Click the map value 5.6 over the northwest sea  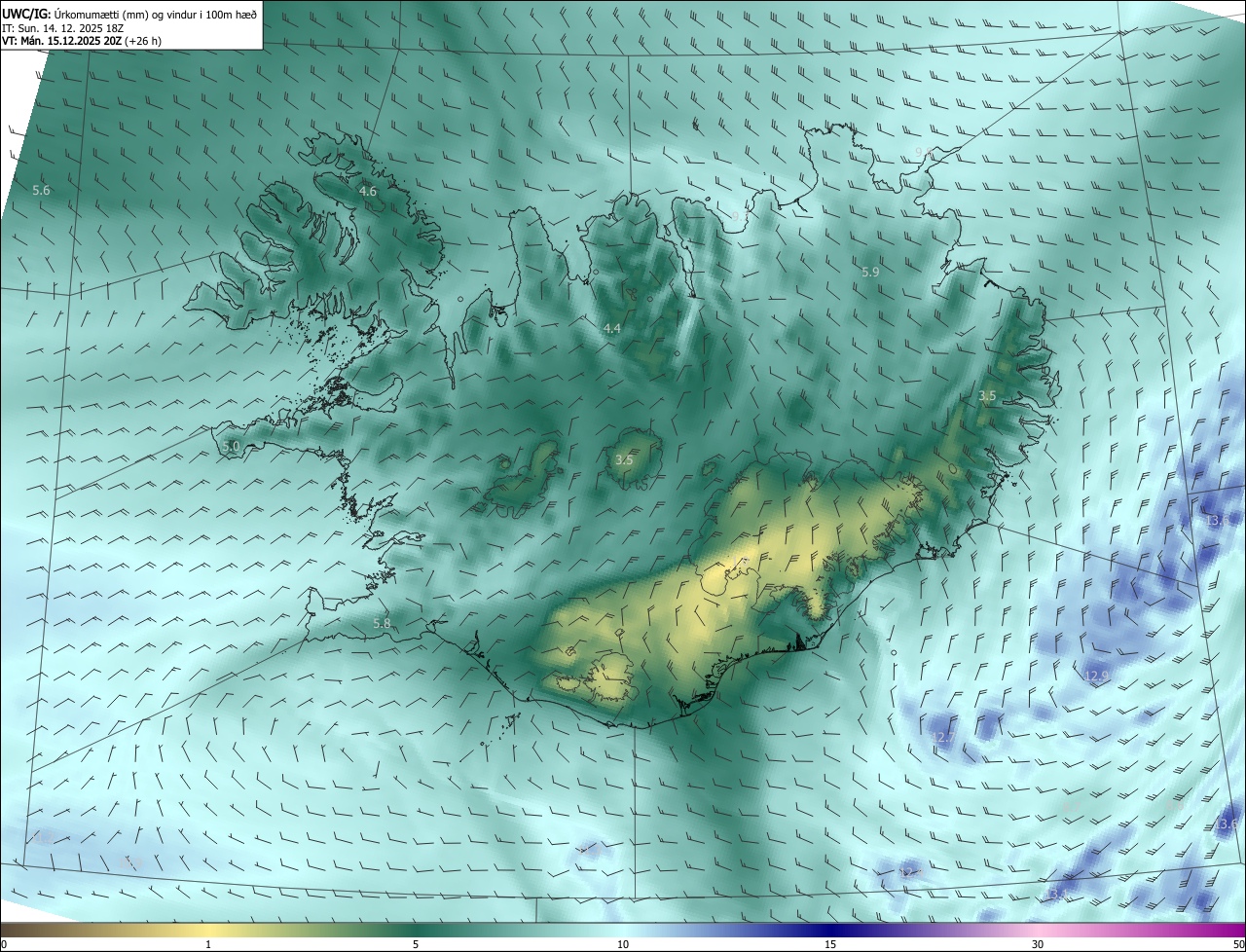tap(41, 191)
